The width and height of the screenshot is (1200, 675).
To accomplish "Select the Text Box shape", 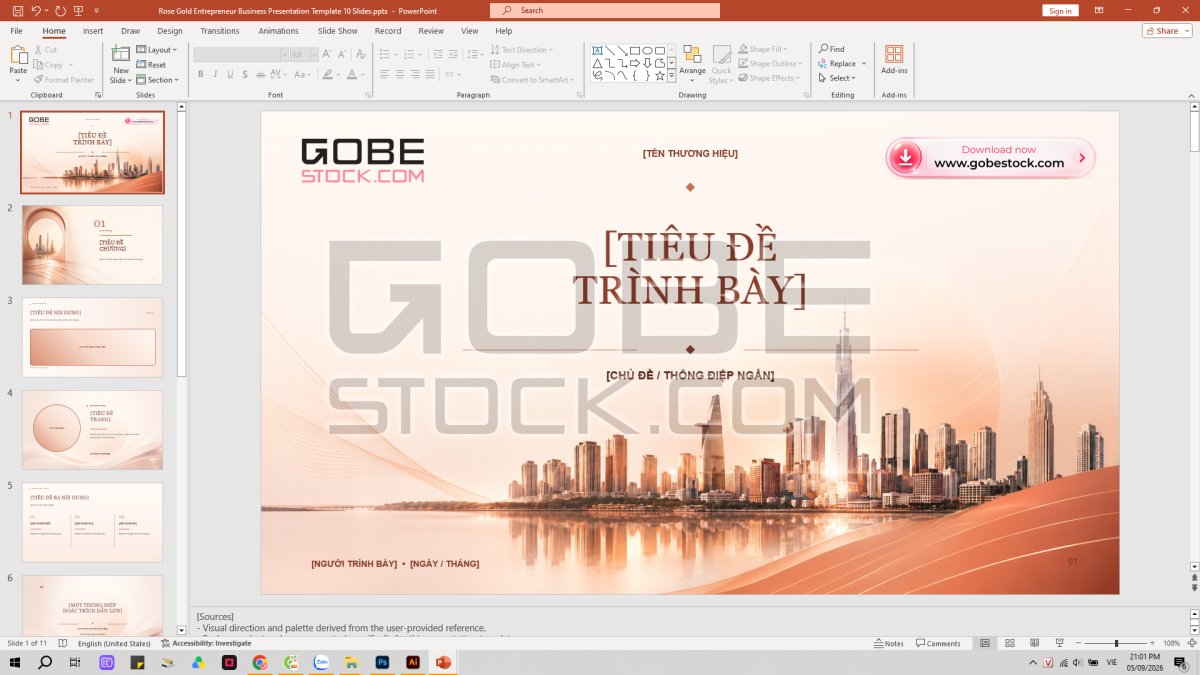I will coord(597,50).
